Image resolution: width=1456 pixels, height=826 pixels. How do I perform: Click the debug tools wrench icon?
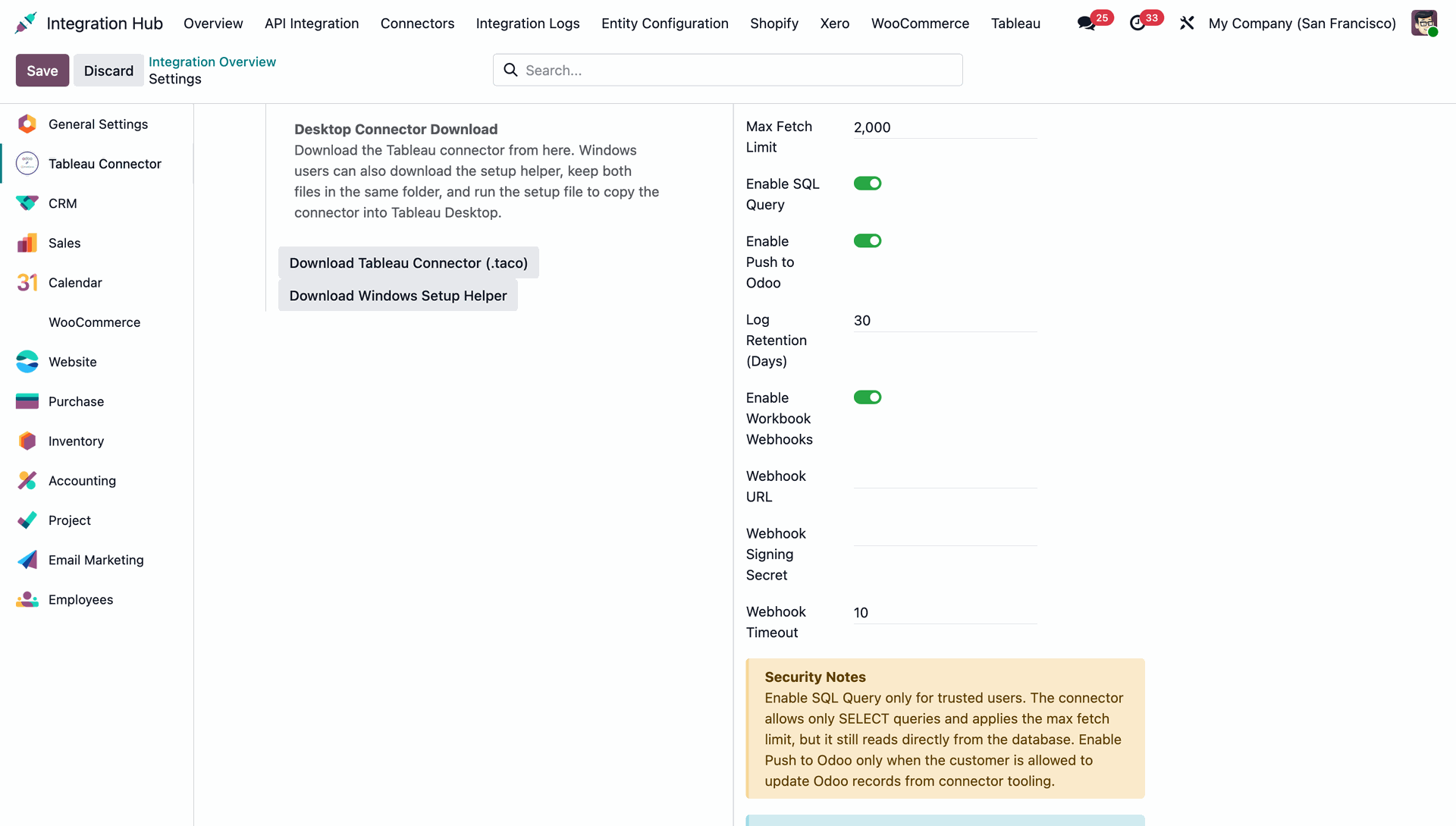pos(1187,24)
